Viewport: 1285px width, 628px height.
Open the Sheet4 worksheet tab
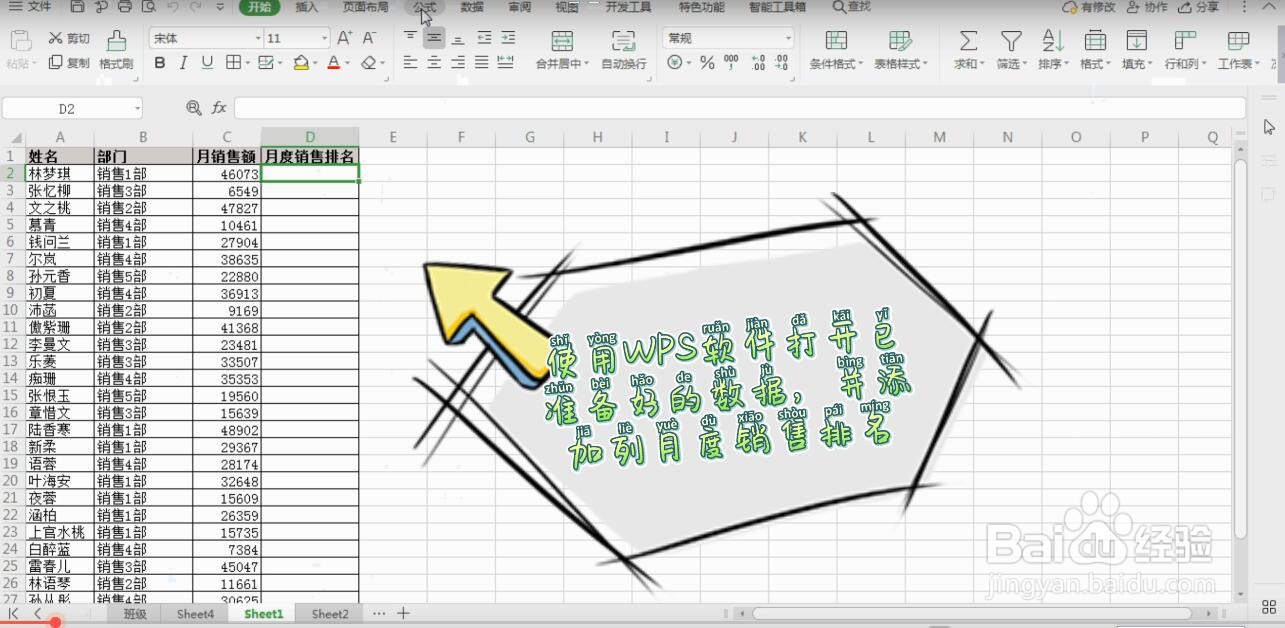tap(196, 614)
